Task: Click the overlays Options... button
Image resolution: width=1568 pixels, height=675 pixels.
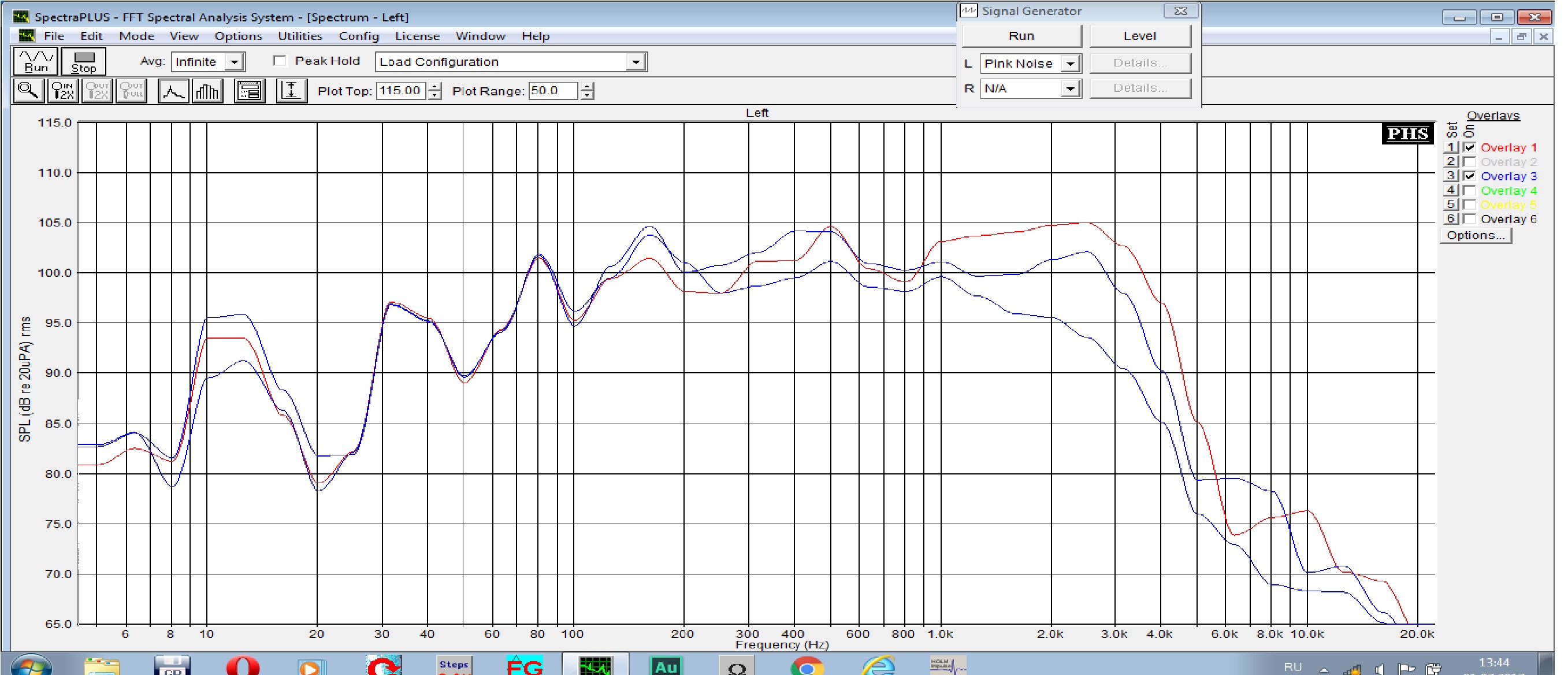Action: pos(1475,236)
